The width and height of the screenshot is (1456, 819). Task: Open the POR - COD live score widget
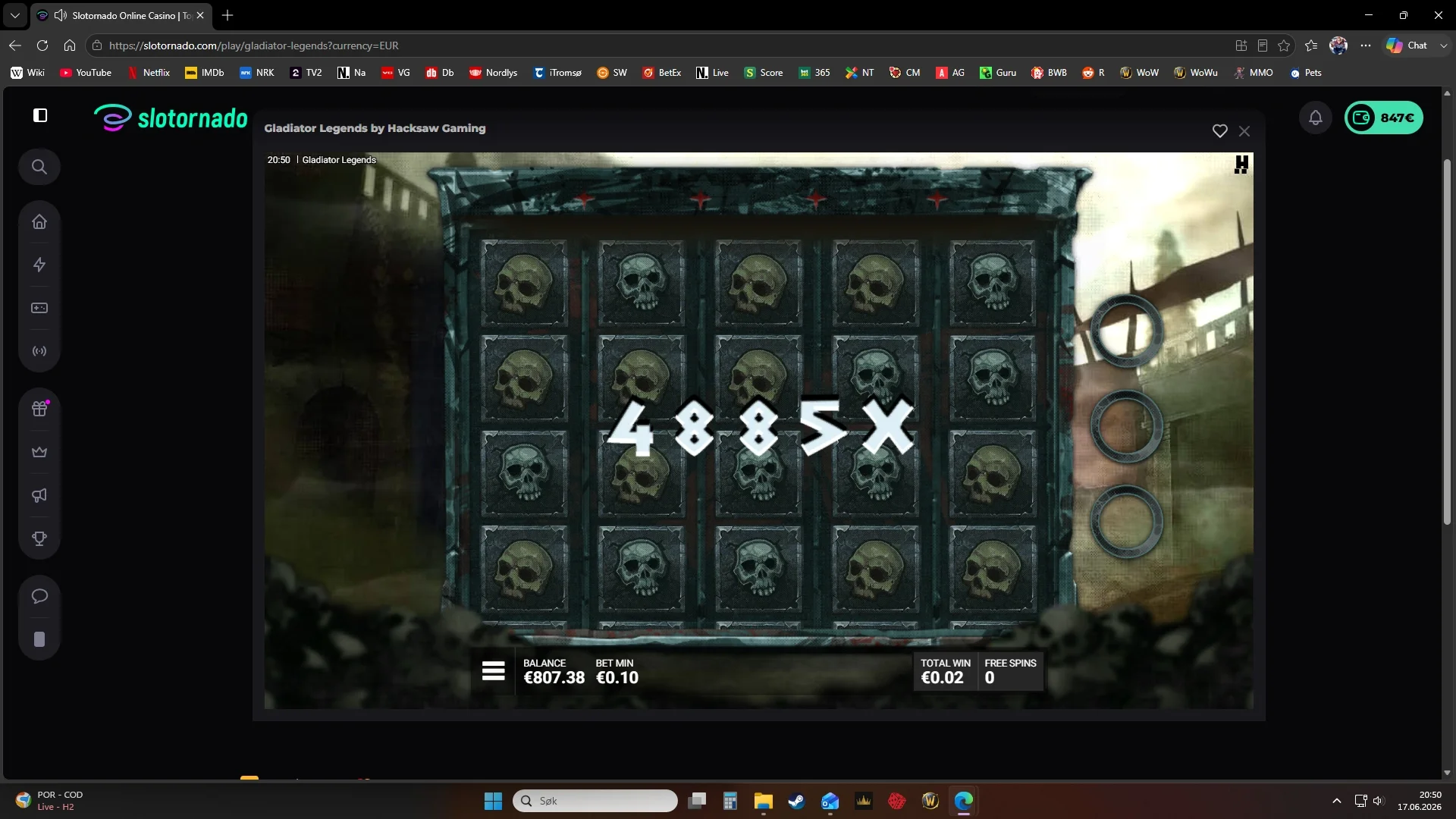[49, 801]
